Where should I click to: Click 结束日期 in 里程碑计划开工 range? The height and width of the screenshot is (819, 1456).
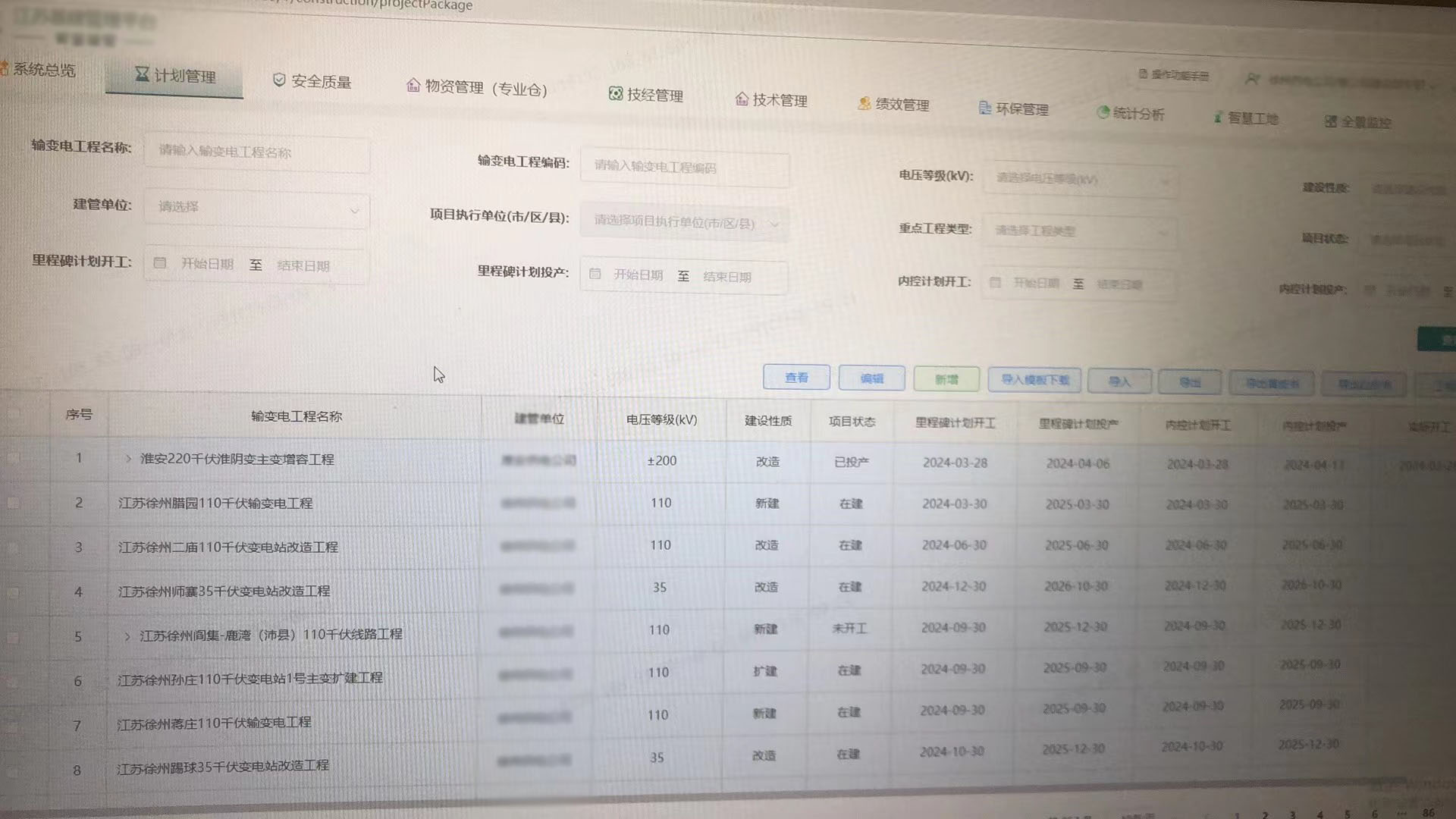tap(303, 266)
